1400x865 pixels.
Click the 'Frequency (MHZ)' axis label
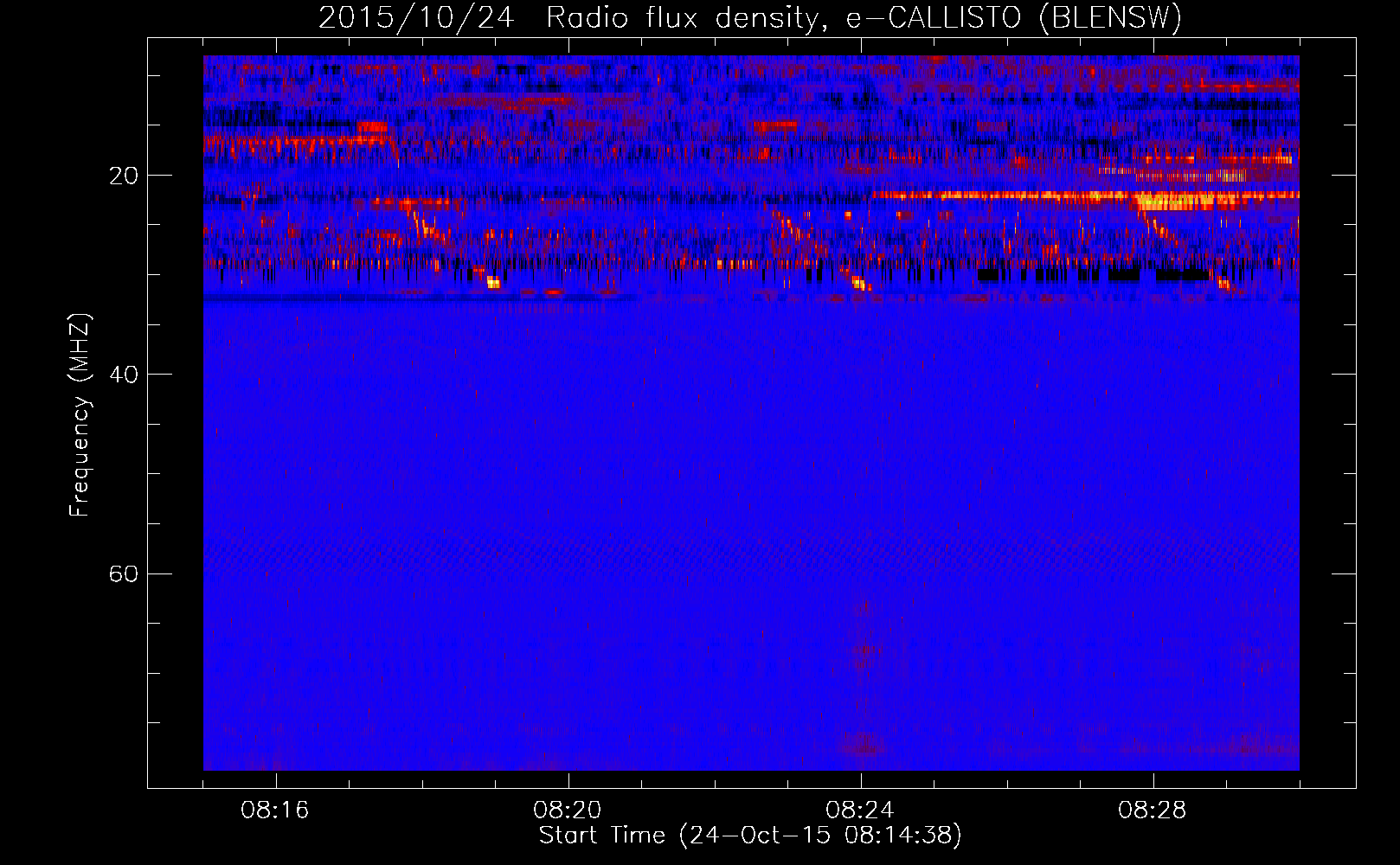coord(80,415)
